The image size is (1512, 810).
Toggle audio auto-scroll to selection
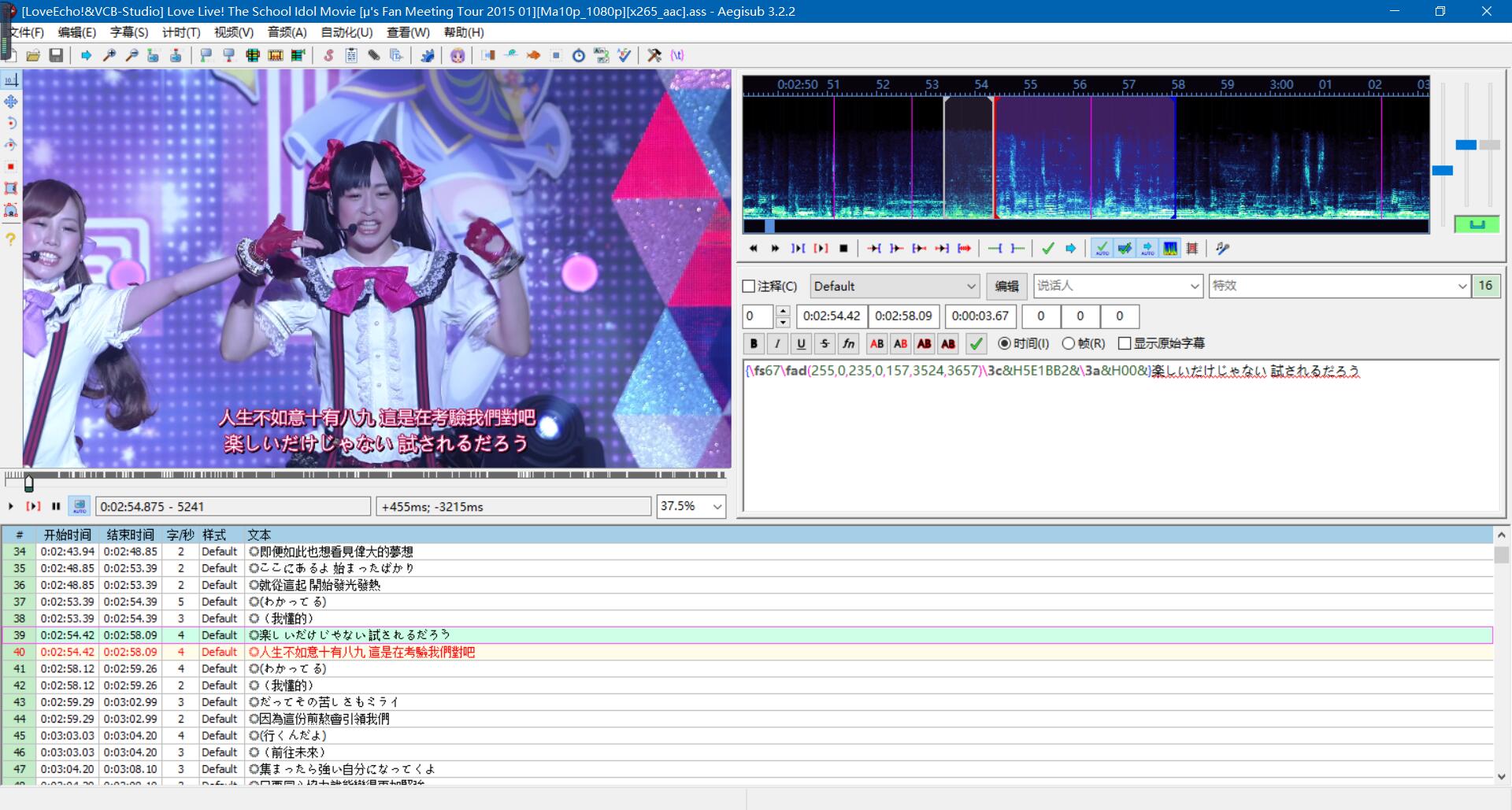pyautogui.click(x=1147, y=248)
